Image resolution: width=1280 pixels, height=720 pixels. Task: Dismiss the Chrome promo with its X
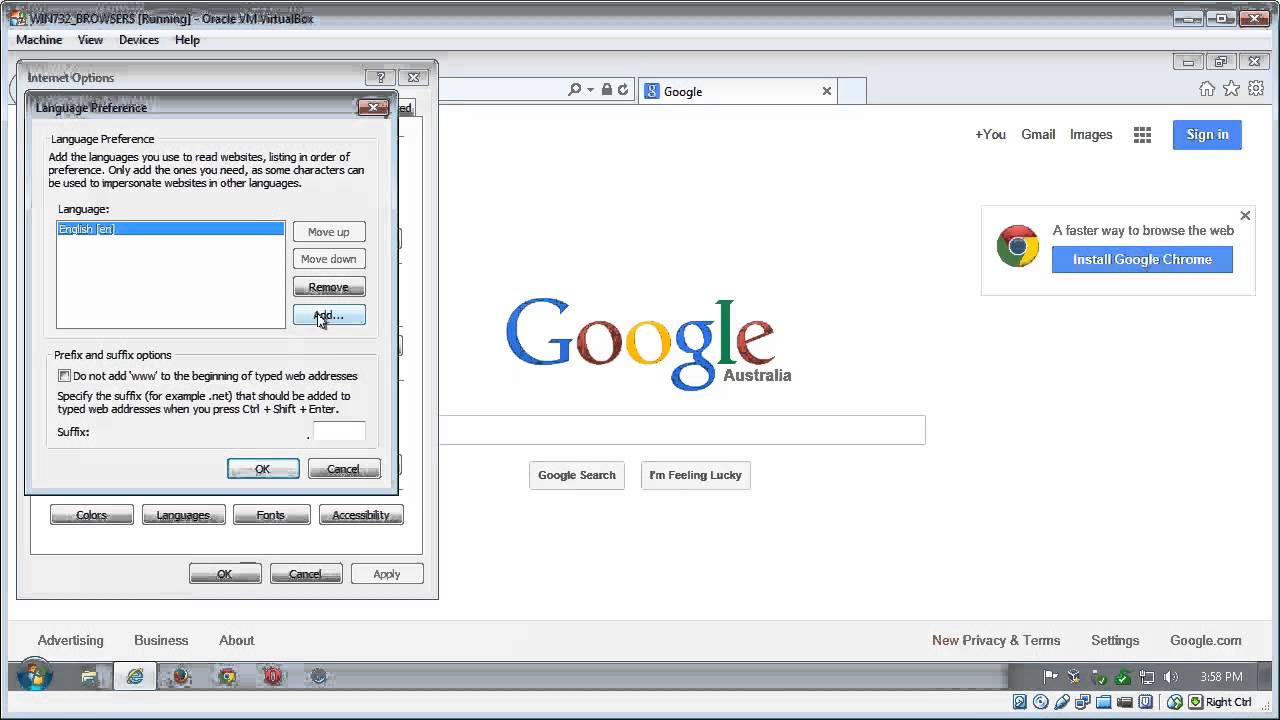coord(1245,215)
